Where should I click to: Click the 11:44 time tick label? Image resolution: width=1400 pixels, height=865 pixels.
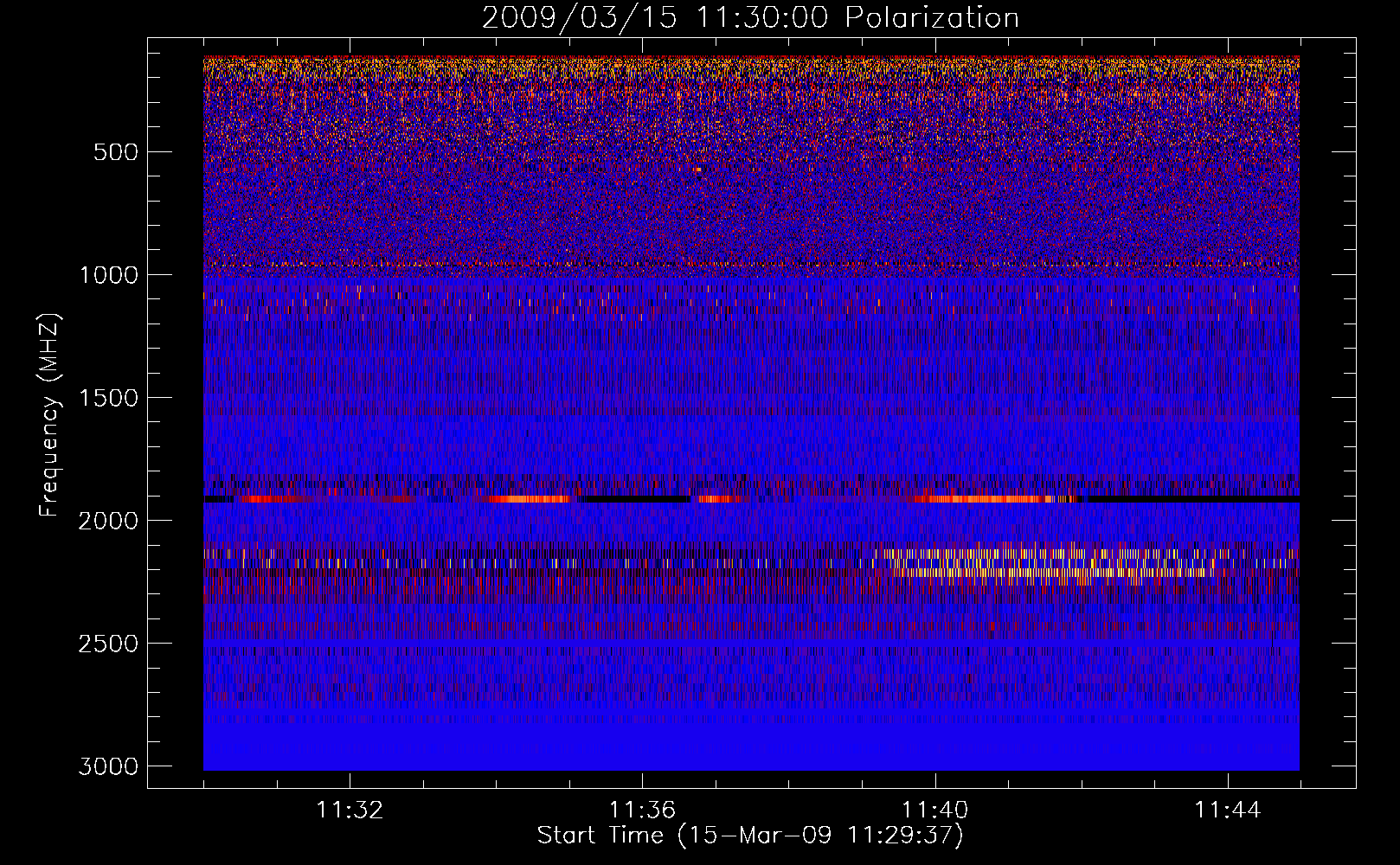1228,811
